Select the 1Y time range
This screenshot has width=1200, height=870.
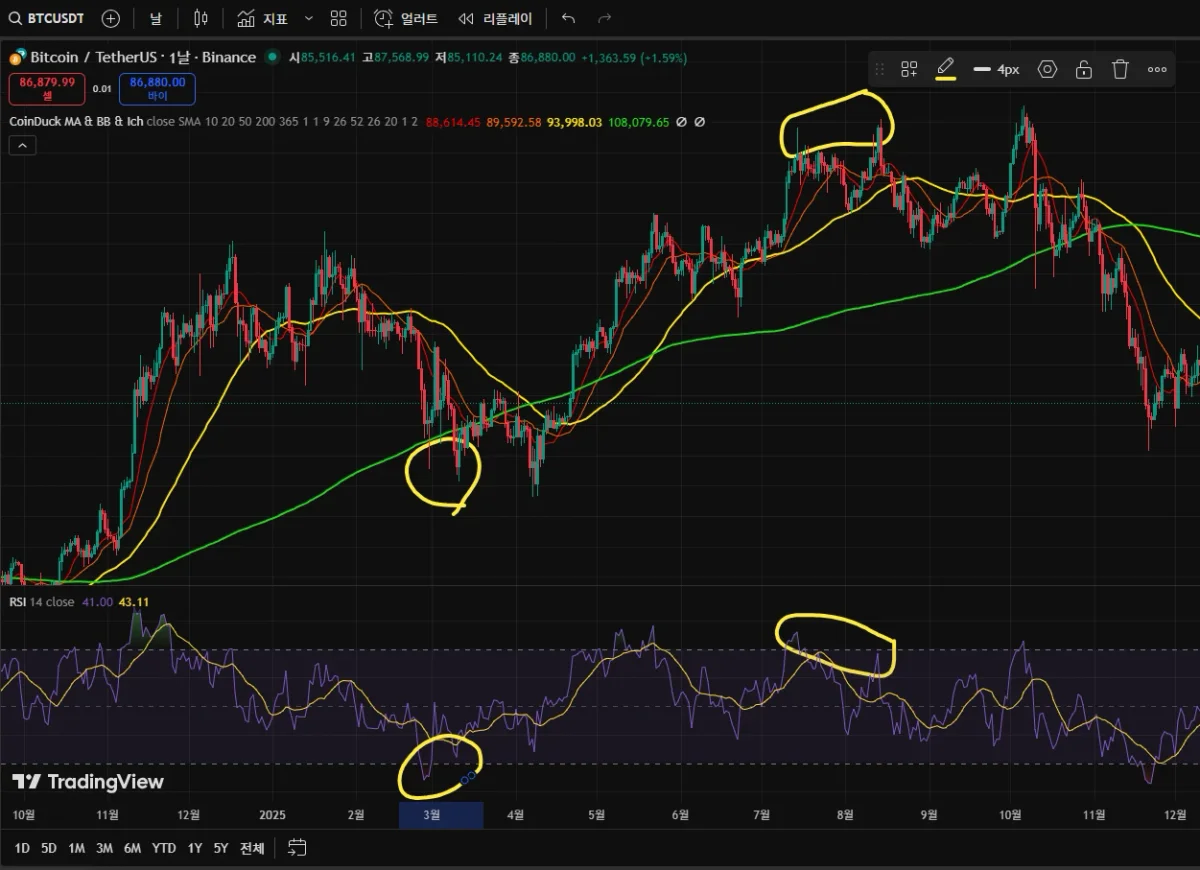coord(194,848)
